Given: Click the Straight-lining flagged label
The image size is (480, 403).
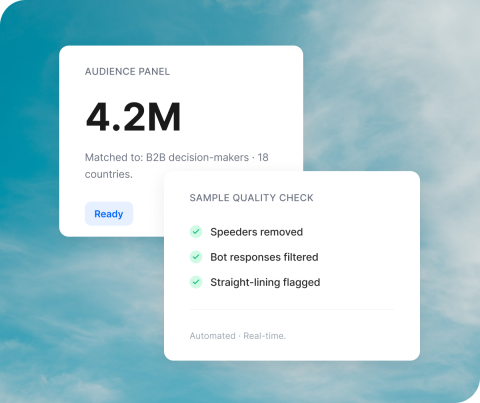Looking at the screenshot, I should click(265, 282).
